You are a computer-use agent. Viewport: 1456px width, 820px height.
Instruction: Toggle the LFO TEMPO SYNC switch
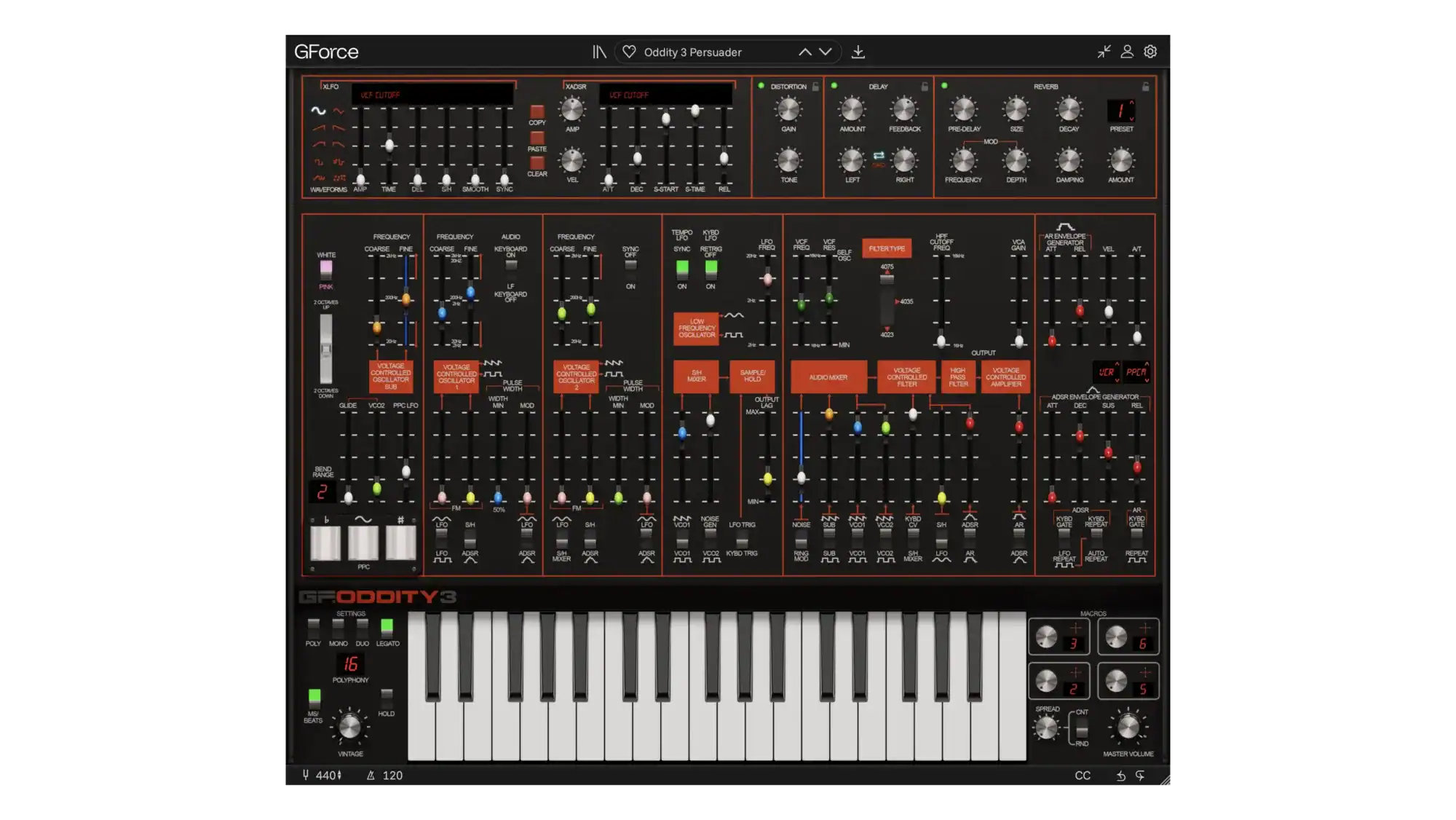point(682,269)
